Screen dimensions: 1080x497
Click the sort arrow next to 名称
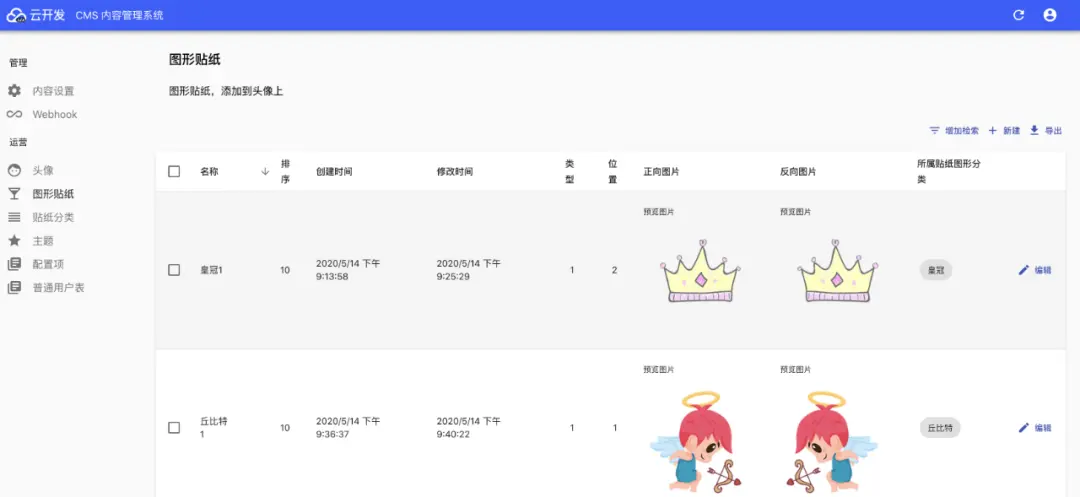pos(265,171)
